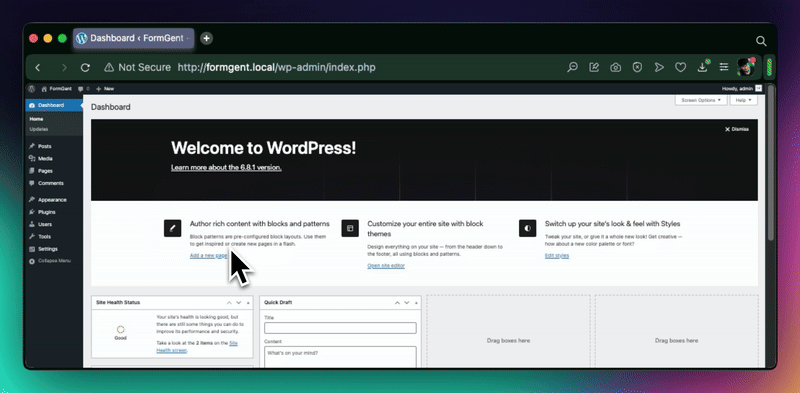Reload the page with refresh icon
800x393 pixels.
pyautogui.click(x=85, y=67)
